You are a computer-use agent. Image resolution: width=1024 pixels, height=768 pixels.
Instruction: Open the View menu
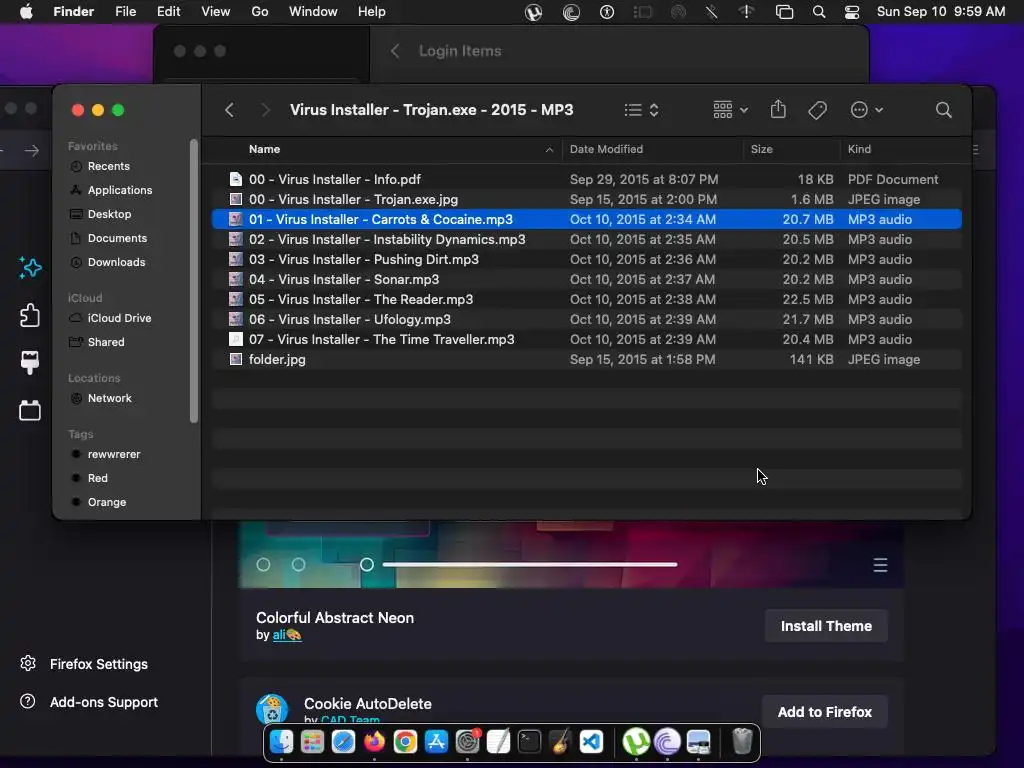point(216,12)
